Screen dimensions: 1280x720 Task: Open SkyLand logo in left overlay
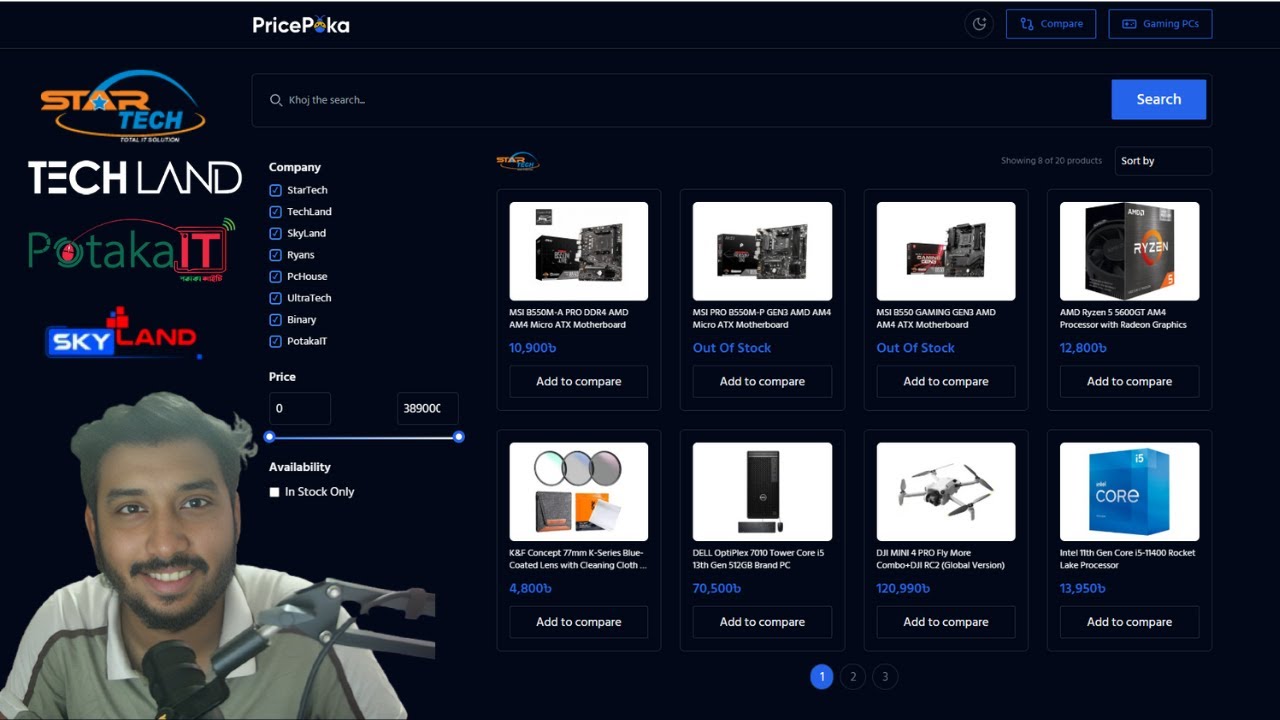tap(122, 333)
